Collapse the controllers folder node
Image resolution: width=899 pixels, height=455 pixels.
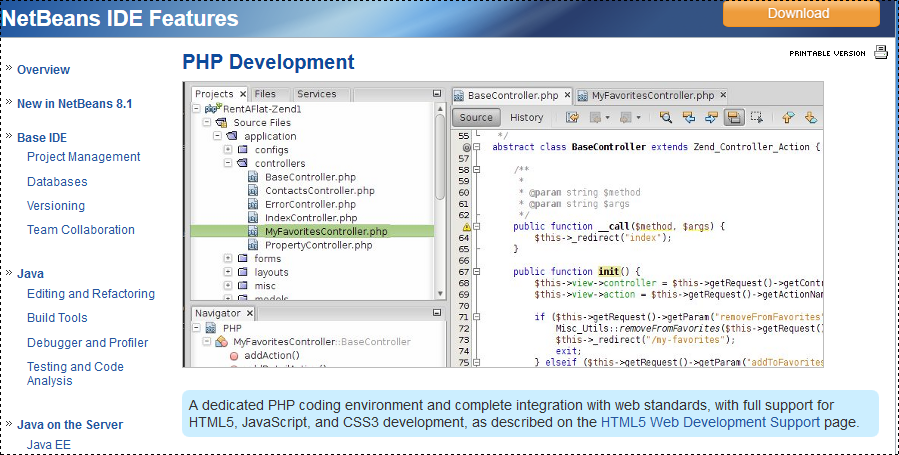point(228,164)
